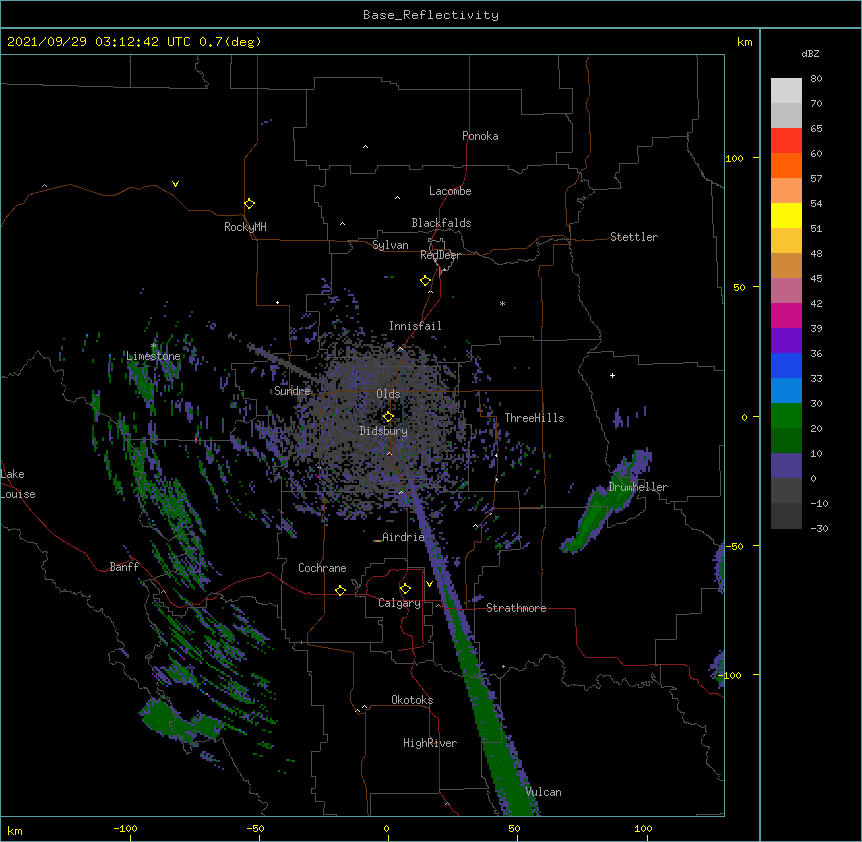This screenshot has height=842, width=862.
Task: Click the Sylvan label on the map
Action: [390, 245]
